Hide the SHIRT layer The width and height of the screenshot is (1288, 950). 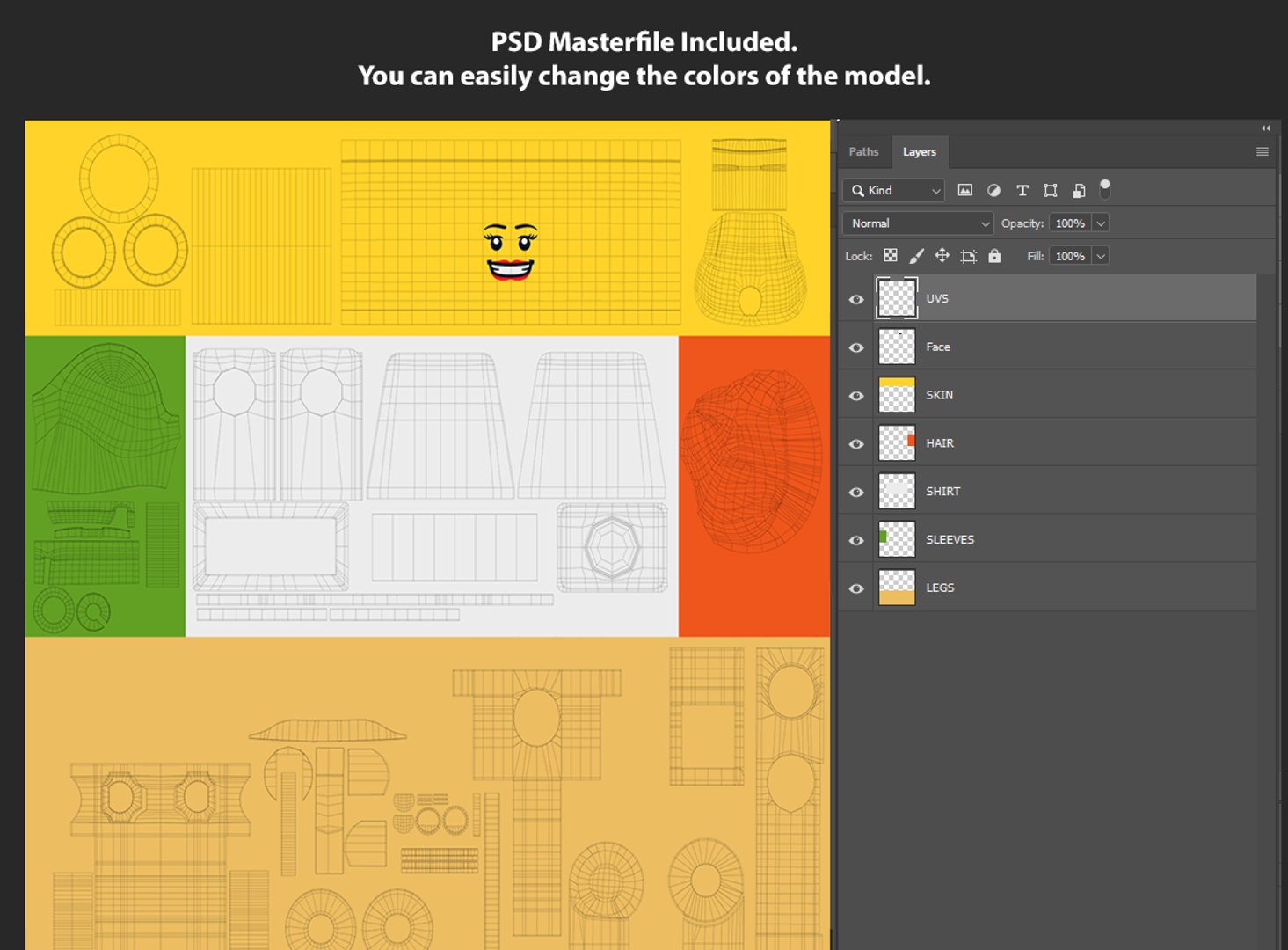point(856,493)
